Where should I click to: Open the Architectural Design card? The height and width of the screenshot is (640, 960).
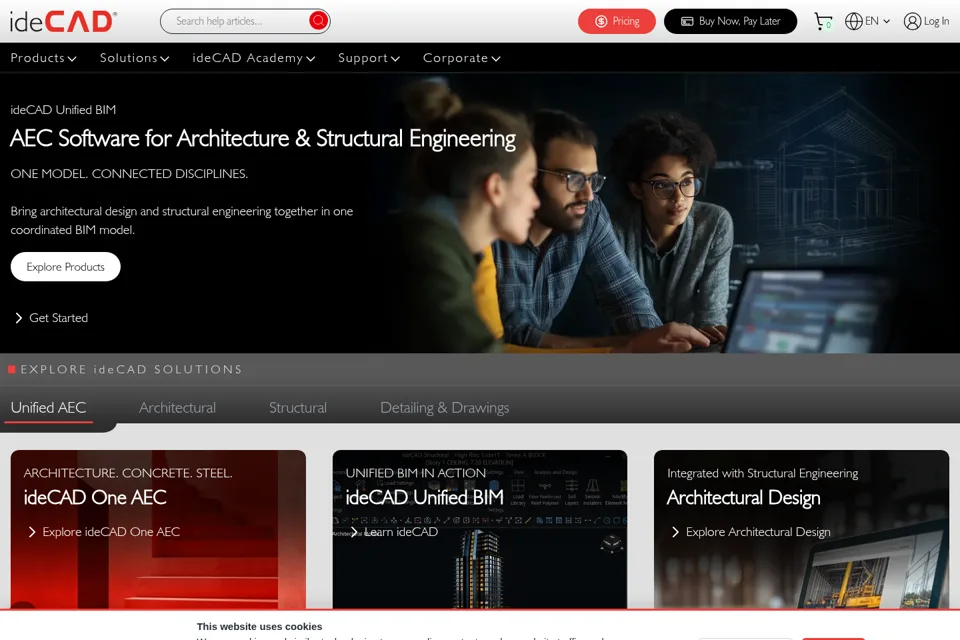click(801, 530)
